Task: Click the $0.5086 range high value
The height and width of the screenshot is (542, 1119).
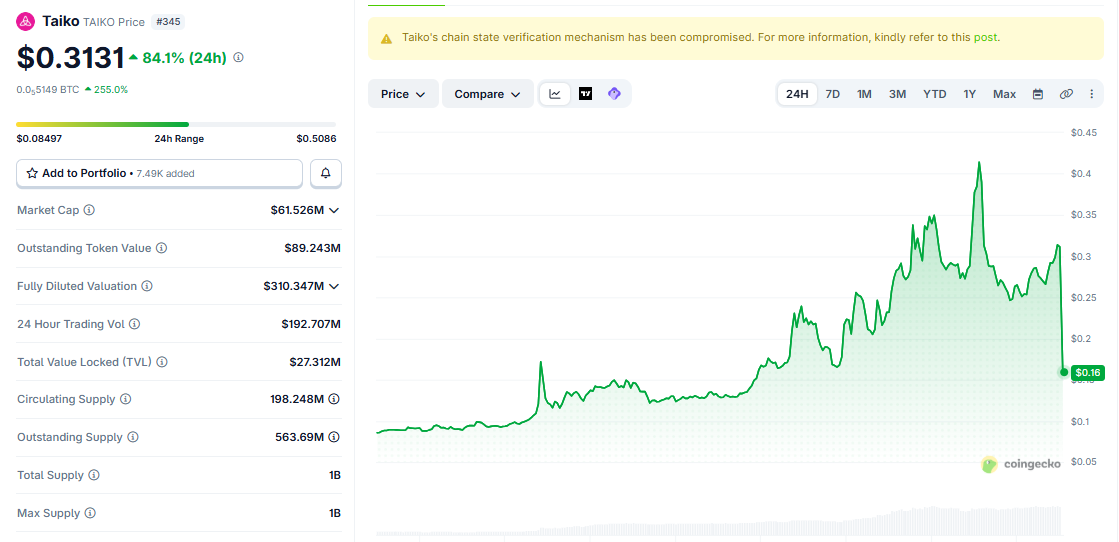Action: [x=316, y=139]
